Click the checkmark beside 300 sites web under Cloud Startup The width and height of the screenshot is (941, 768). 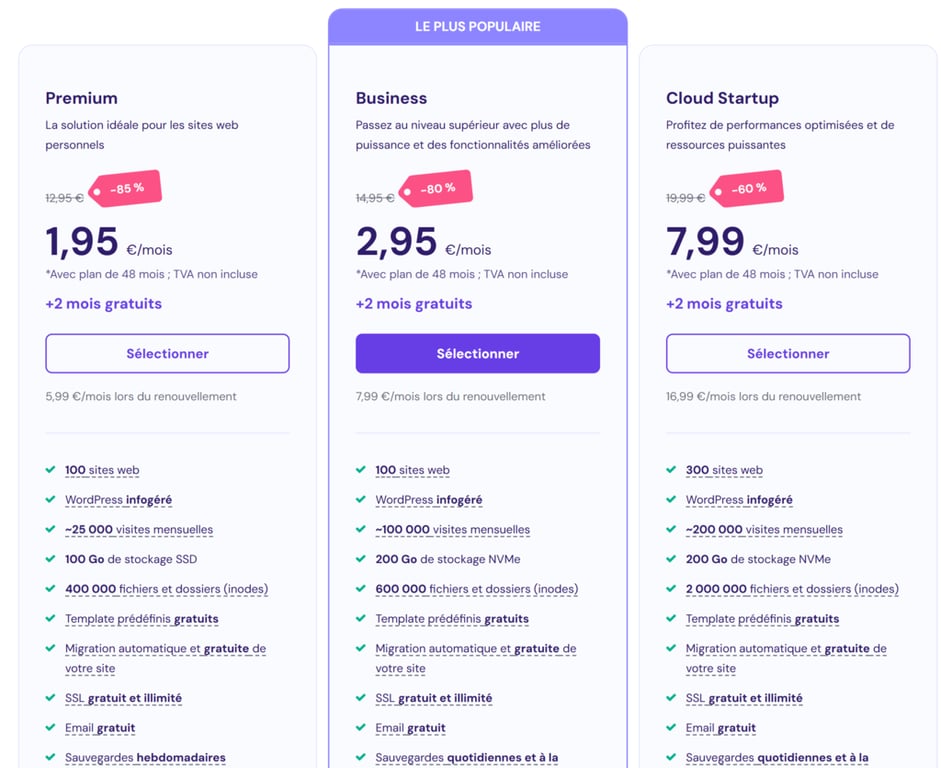(x=672, y=470)
